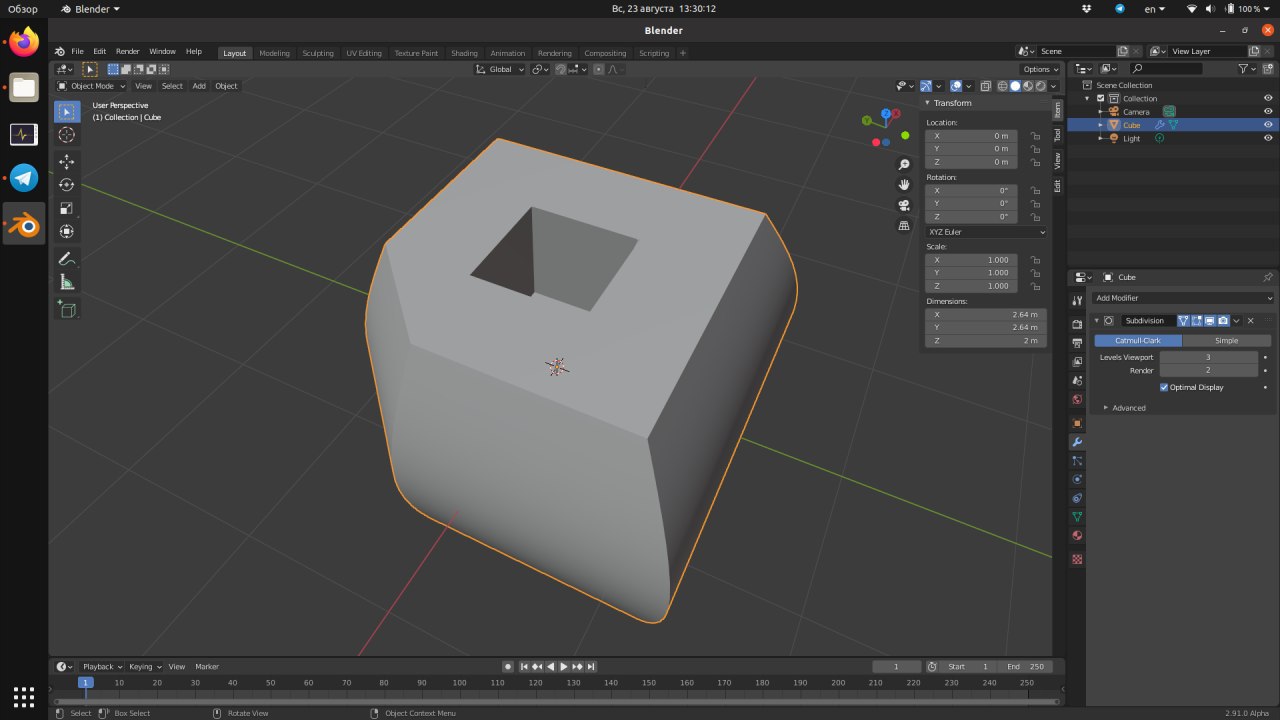Image resolution: width=1280 pixels, height=720 pixels.
Task: Switch perspective/orthographic with the grid icon
Action: tap(904, 225)
